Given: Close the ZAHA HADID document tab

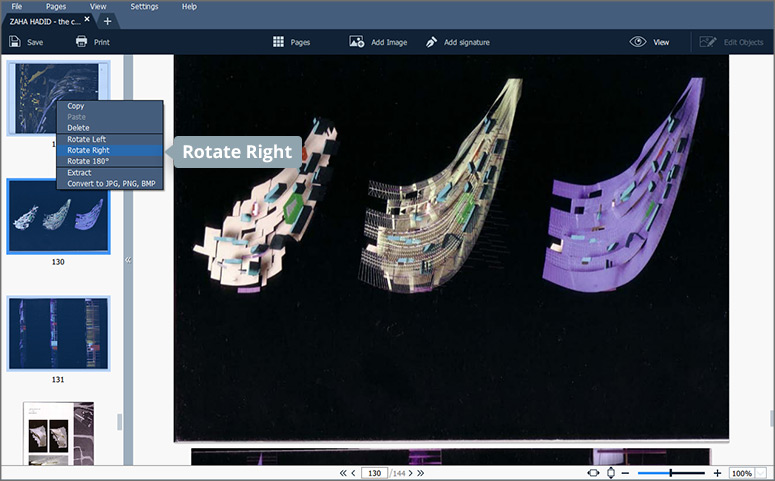Looking at the screenshot, I should click(87, 19).
